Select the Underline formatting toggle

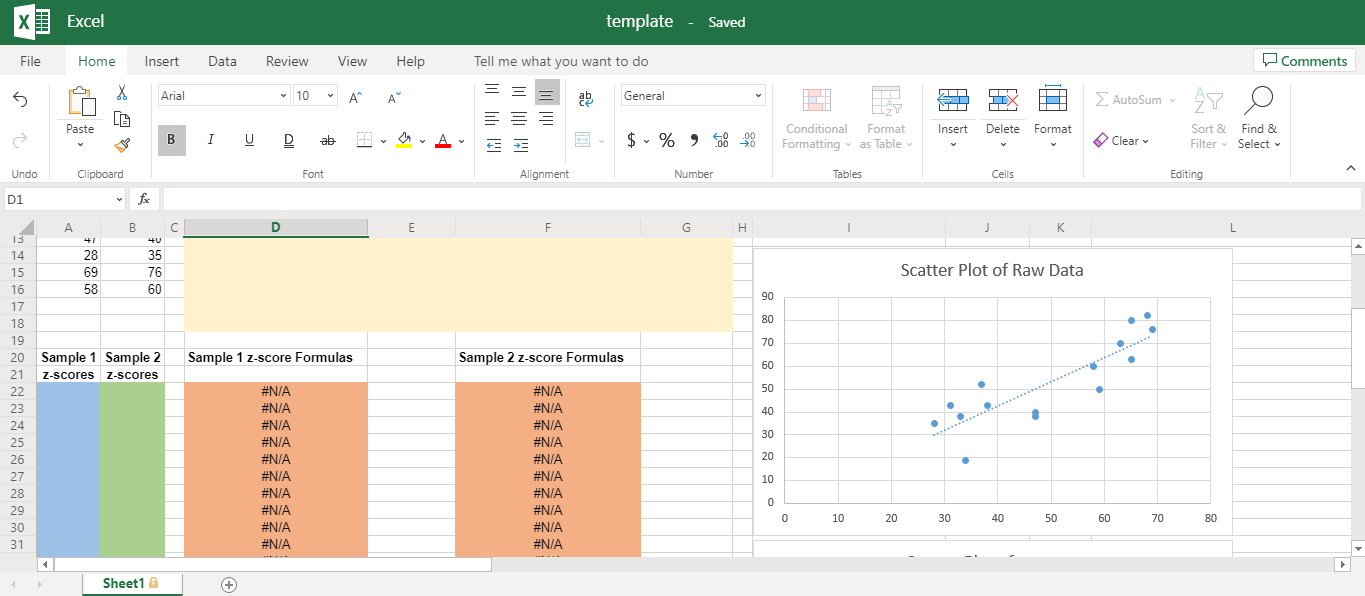point(249,140)
